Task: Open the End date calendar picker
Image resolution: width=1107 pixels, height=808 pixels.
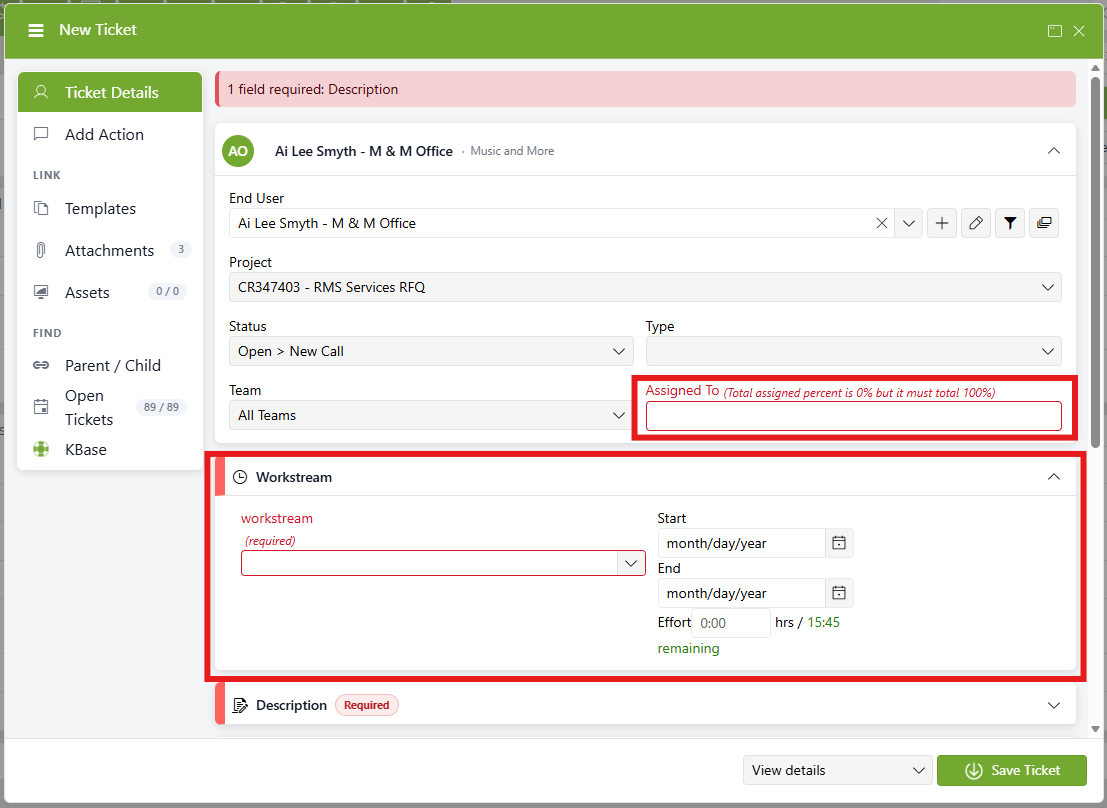Action: [839, 593]
